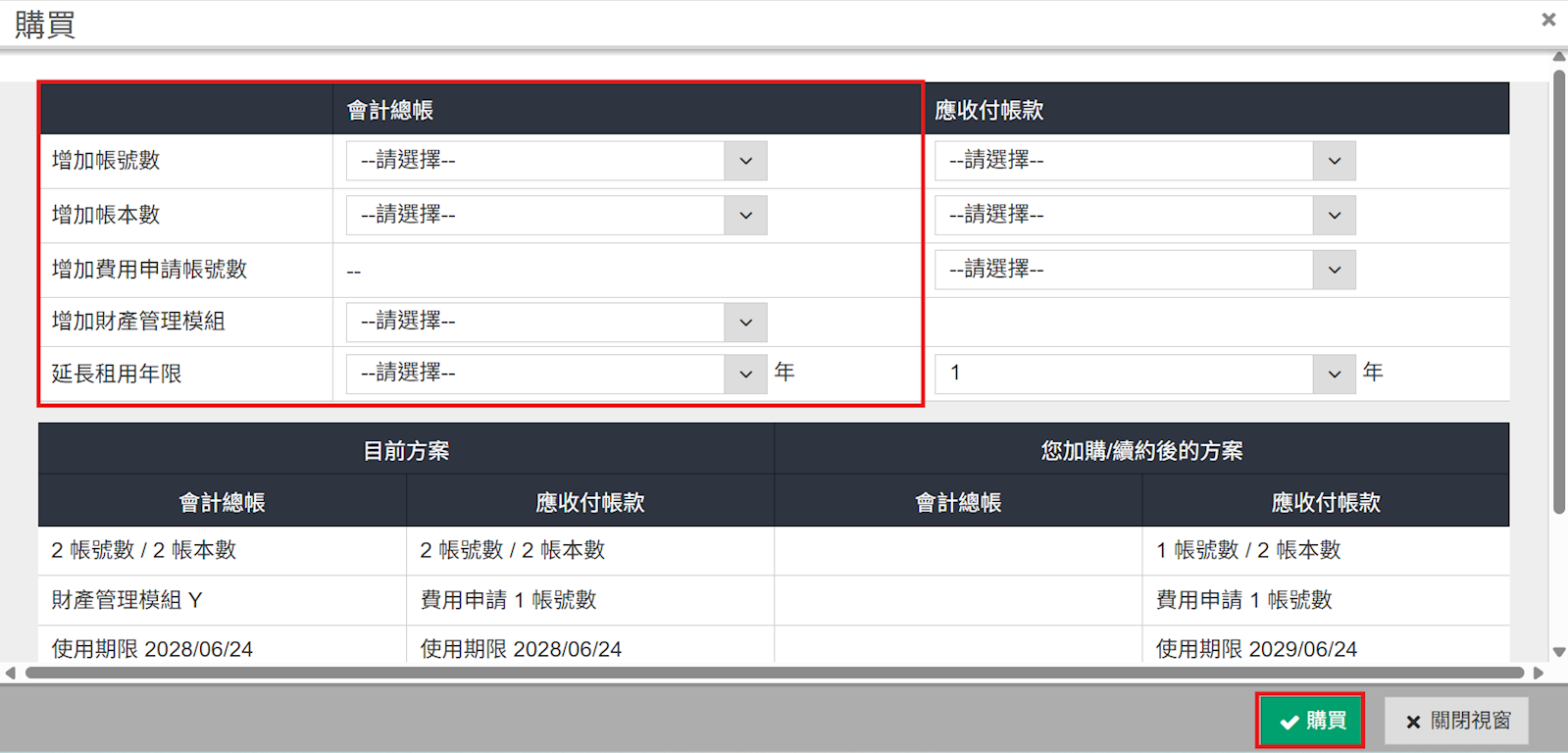Viewport: 1568px width, 753px height.
Task: Click the horizontal scrollbar bar
Action: tap(775, 673)
